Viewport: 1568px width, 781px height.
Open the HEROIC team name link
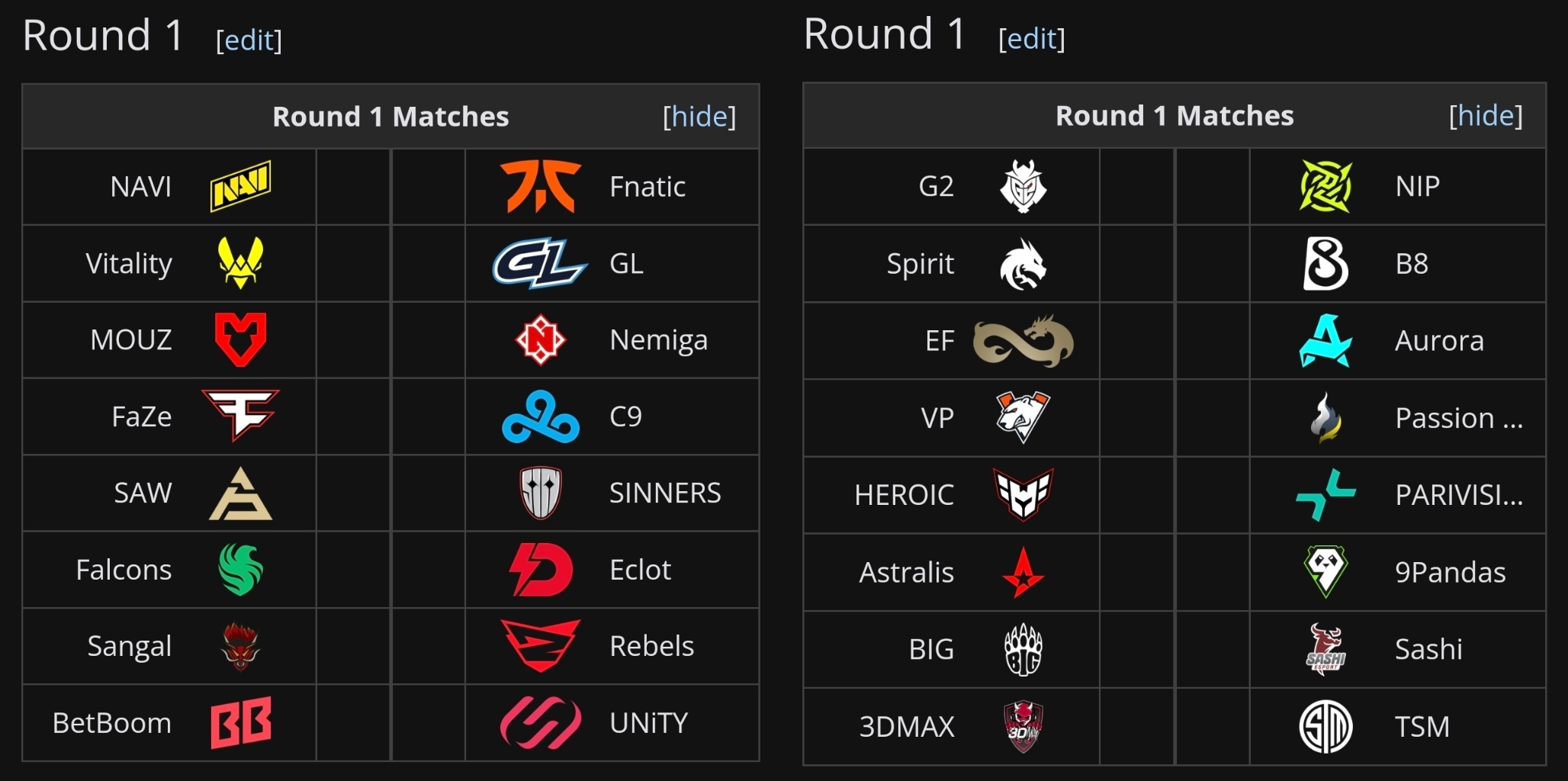tap(904, 494)
